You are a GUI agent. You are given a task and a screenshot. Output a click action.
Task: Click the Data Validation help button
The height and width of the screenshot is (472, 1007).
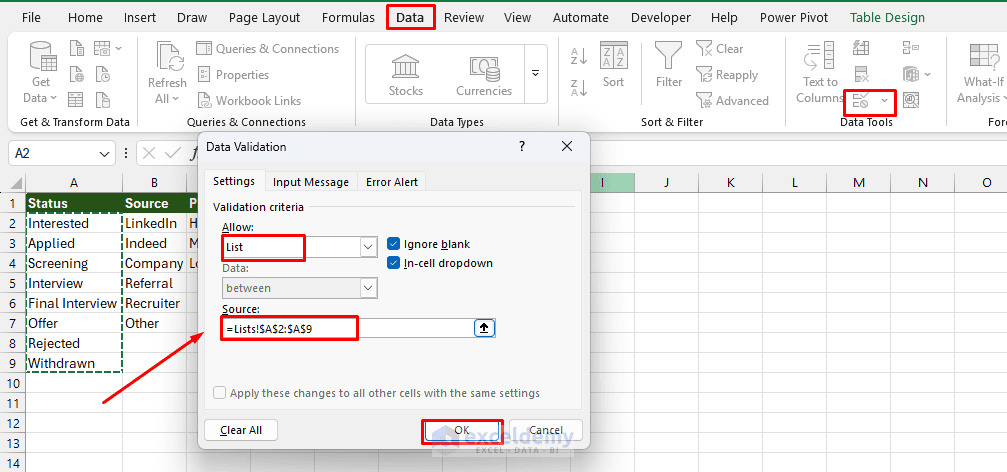coord(521,146)
